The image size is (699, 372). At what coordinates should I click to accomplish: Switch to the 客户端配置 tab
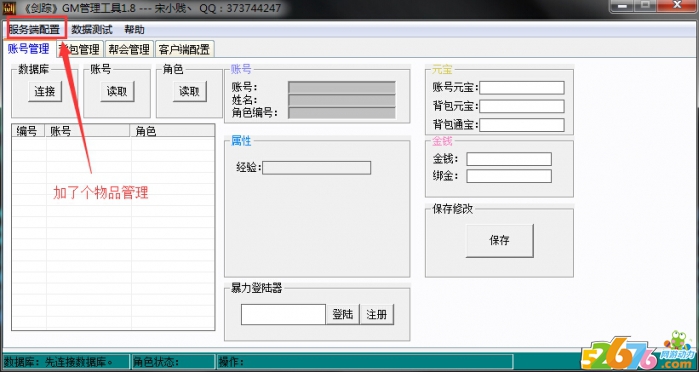point(185,49)
